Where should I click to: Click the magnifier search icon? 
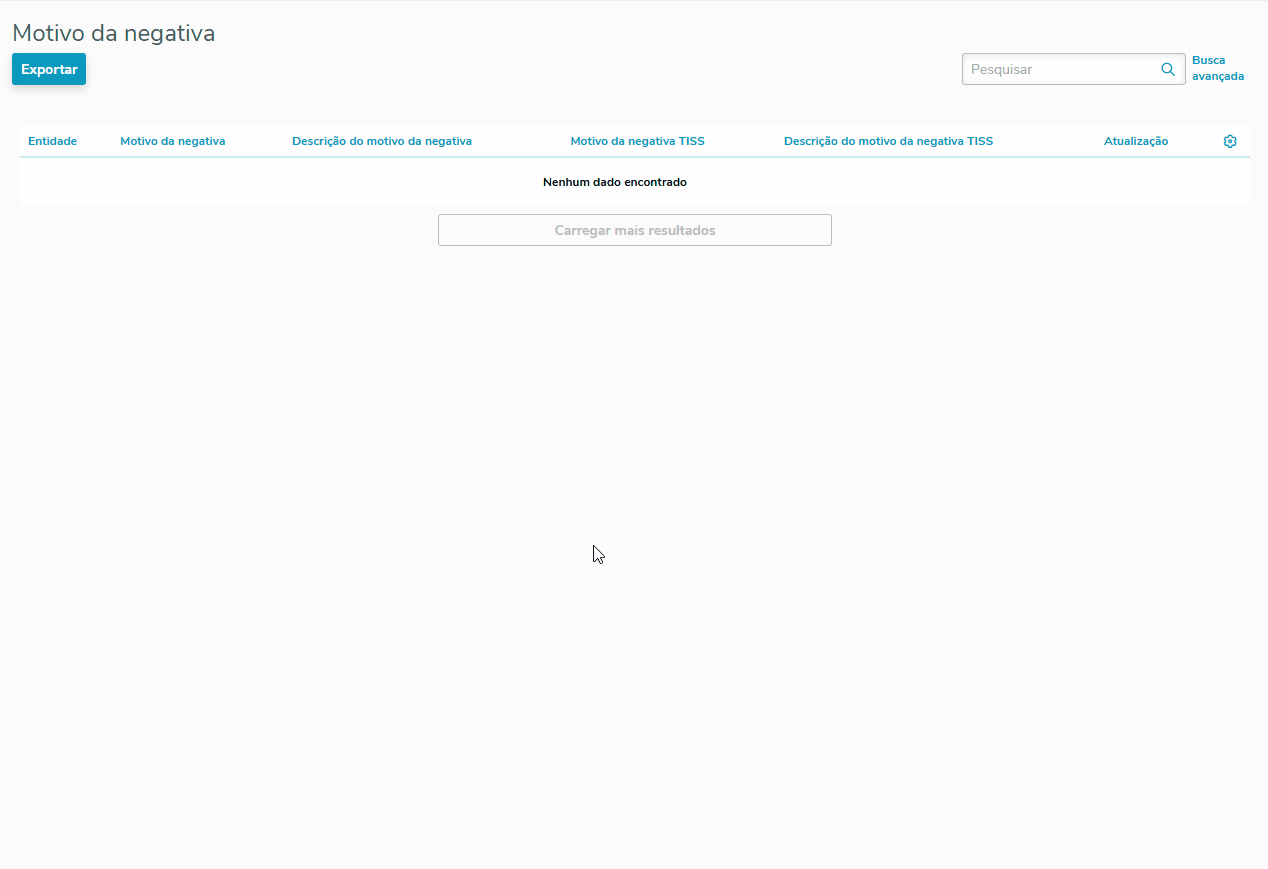[x=1167, y=69]
